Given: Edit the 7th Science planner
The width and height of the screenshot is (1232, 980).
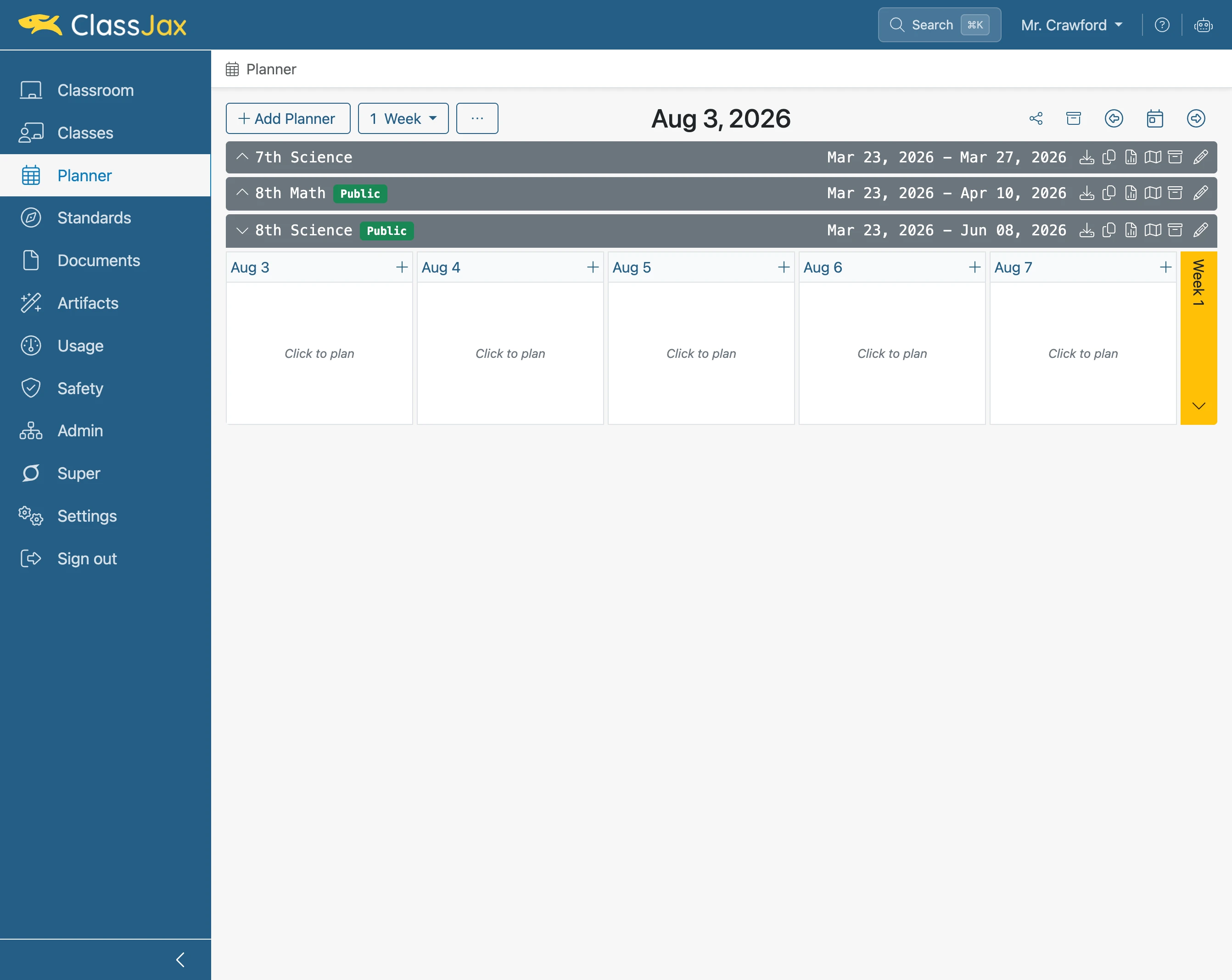Looking at the screenshot, I should pos(1201,157).
